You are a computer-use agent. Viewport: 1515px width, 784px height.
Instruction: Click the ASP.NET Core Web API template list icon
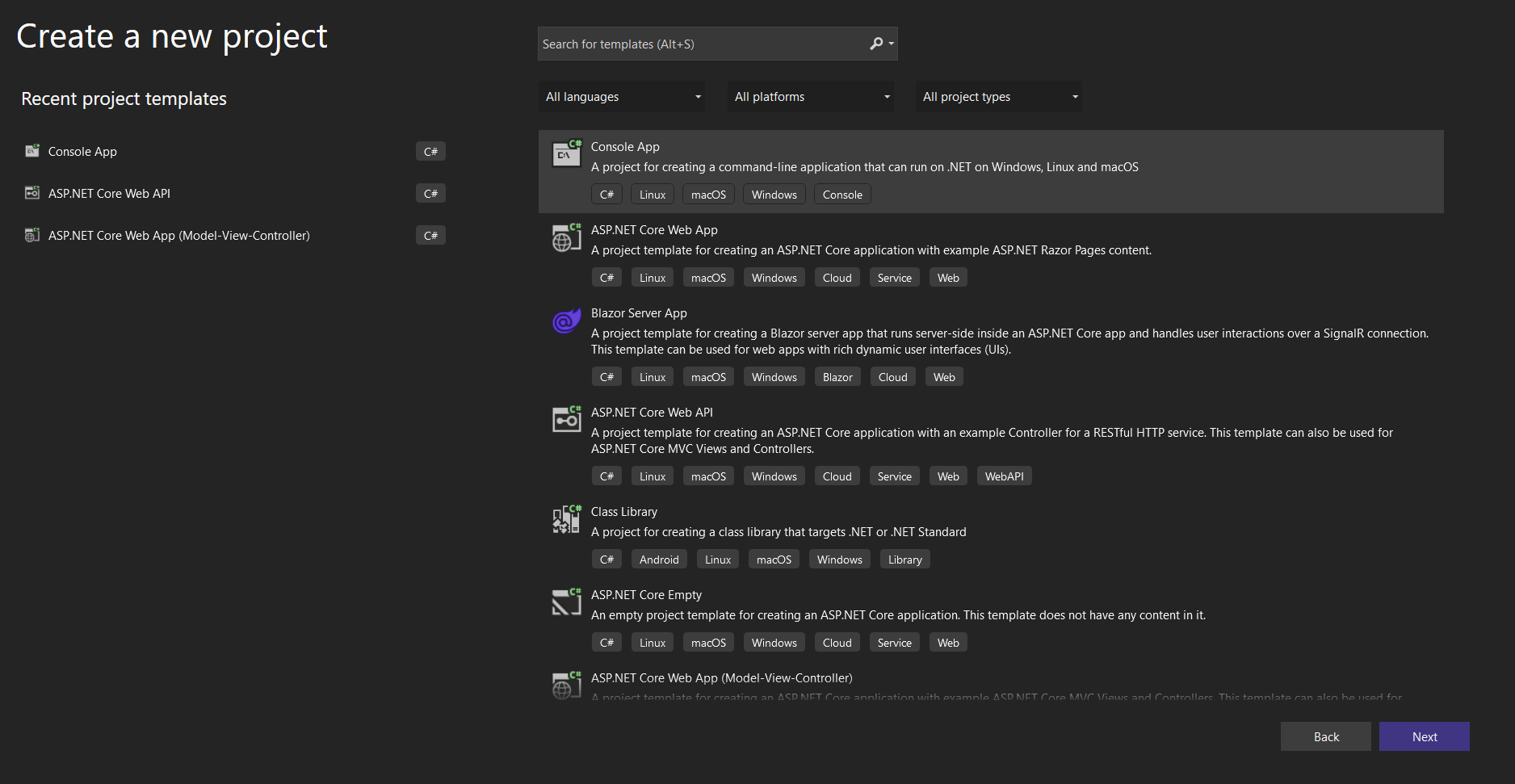pyautogui.click(x=567, y=420)
